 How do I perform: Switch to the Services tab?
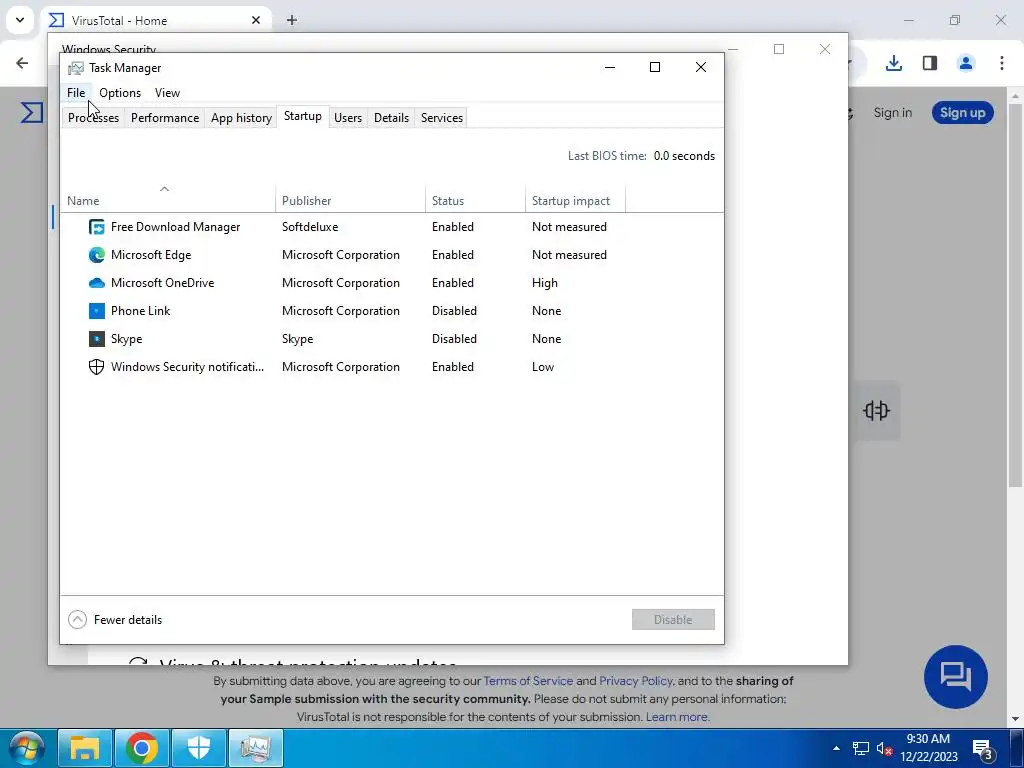pyautogui.click(x=441, y=118)
